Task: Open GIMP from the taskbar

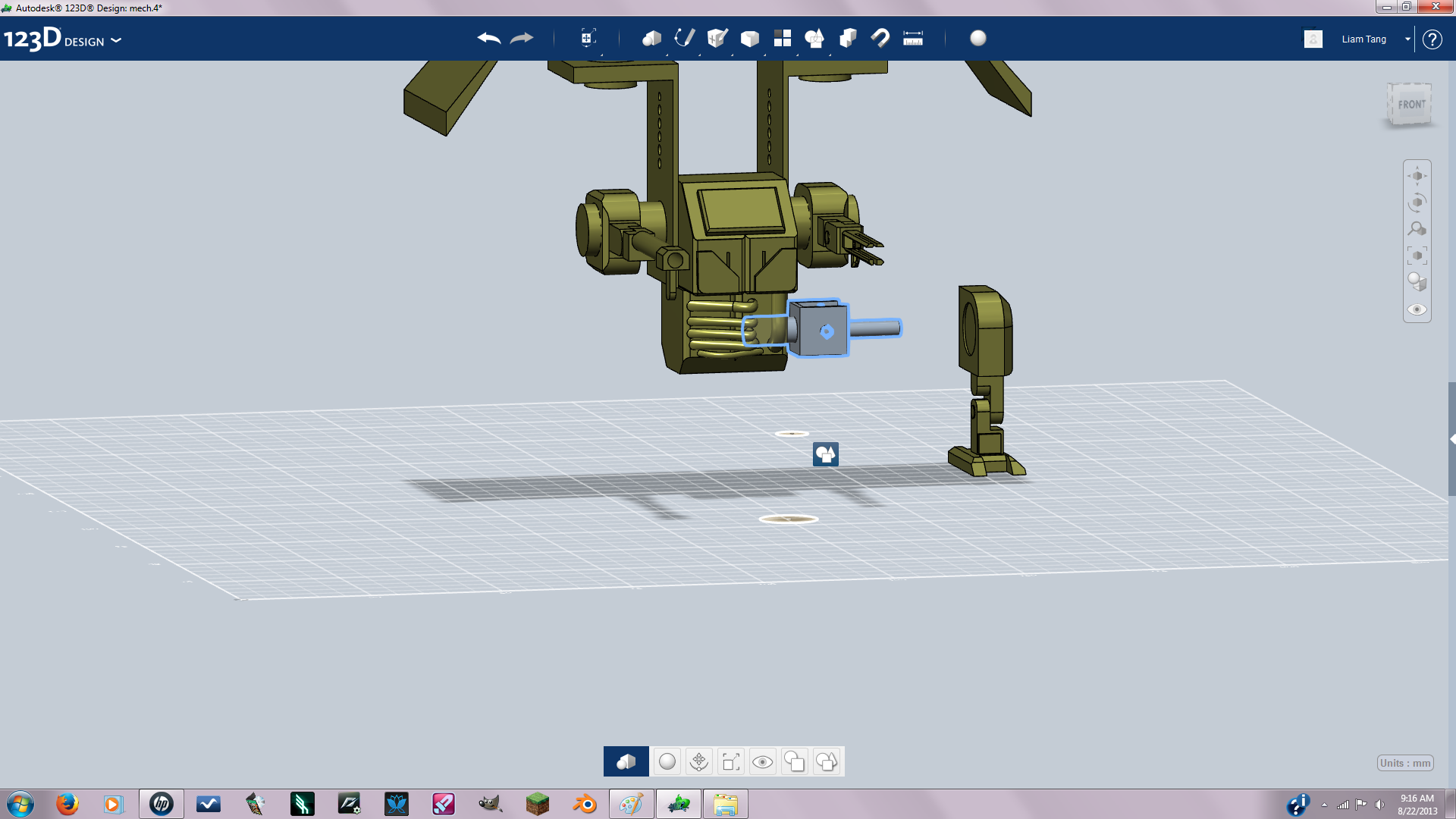Action: click(x=490, y=804)
